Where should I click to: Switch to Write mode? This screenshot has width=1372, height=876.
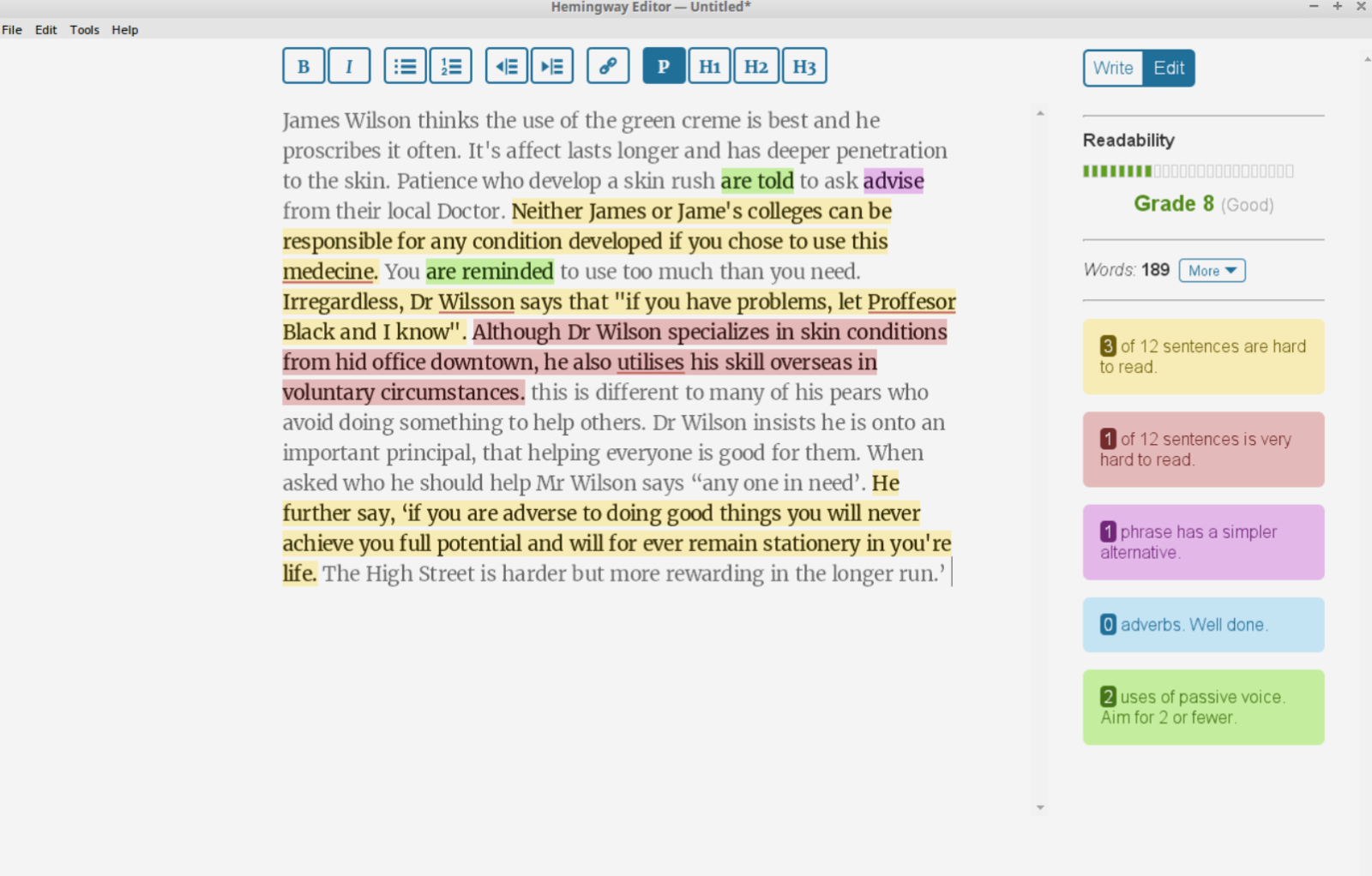click(x=1113, y=69)
